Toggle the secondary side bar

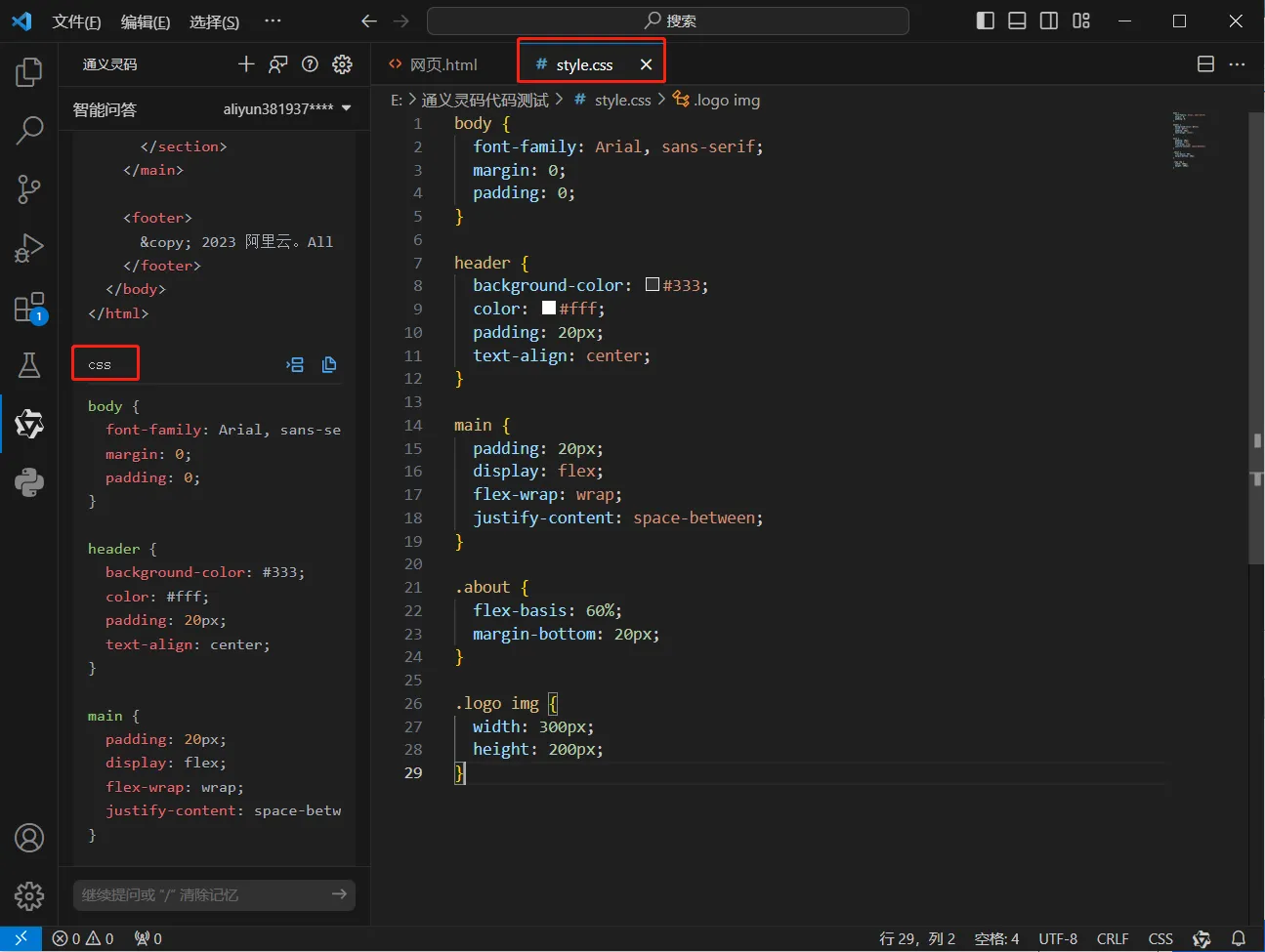pos(1049,21)
